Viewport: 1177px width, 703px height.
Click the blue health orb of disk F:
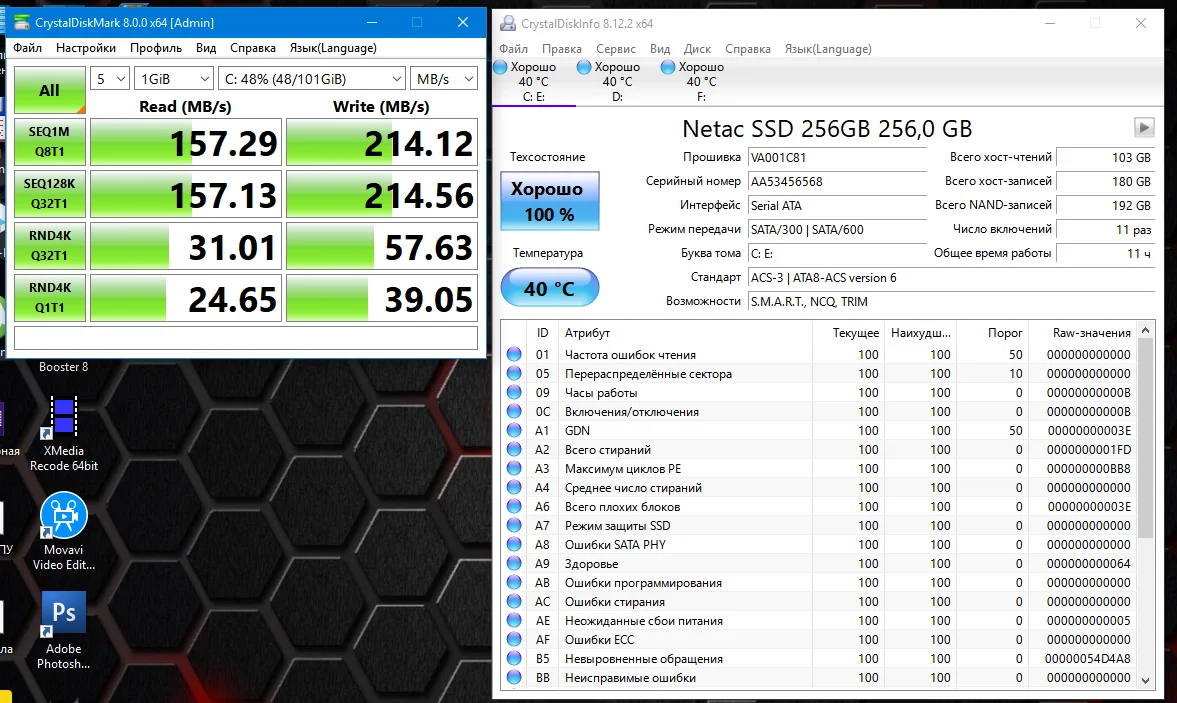pyautogui.click(x=668, y=67)
